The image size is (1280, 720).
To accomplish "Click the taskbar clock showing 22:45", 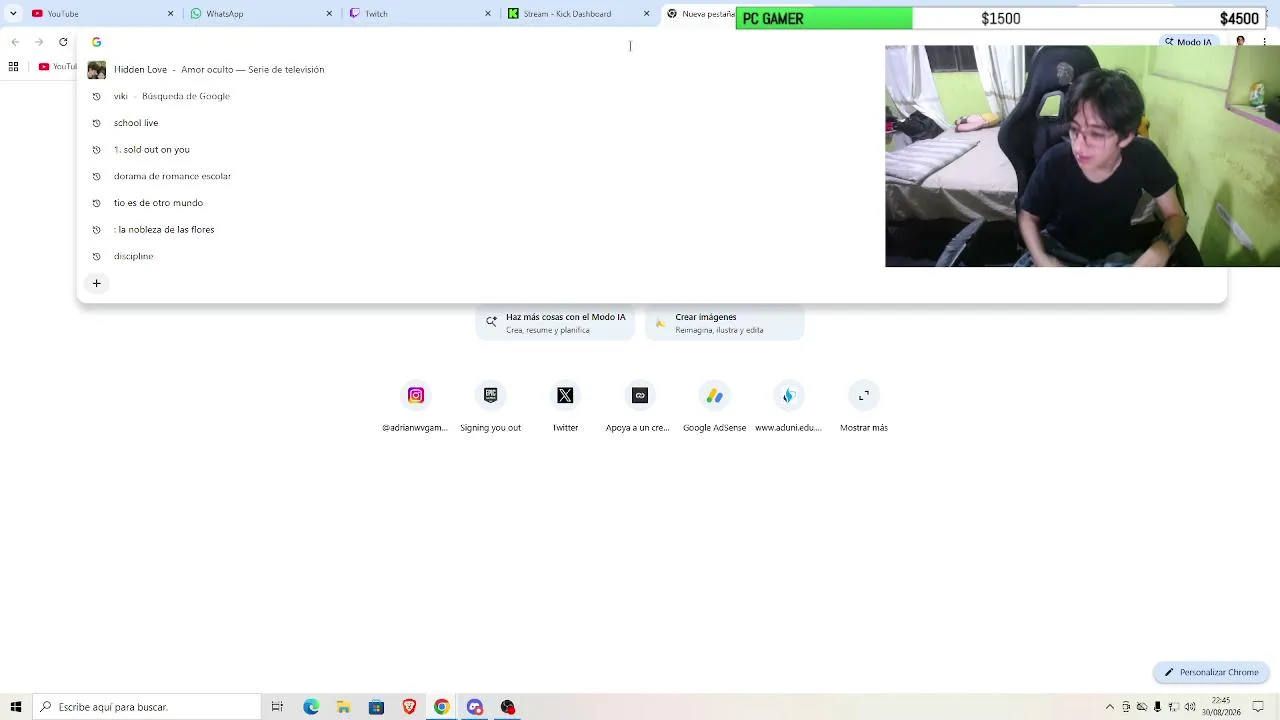I will pos(1221,707).
